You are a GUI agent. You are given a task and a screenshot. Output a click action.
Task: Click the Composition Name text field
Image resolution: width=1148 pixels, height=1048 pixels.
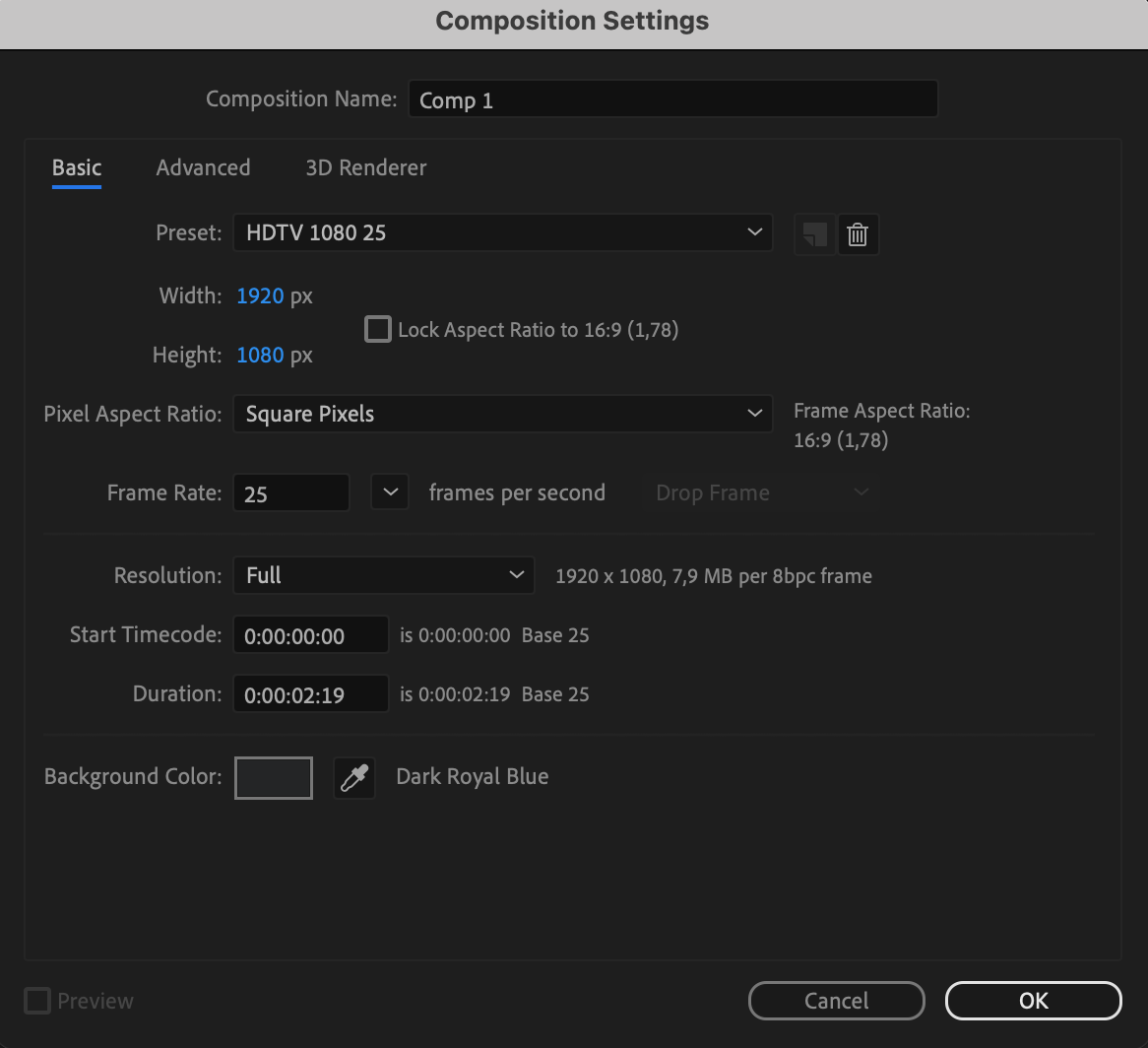[x=672, y=99]
